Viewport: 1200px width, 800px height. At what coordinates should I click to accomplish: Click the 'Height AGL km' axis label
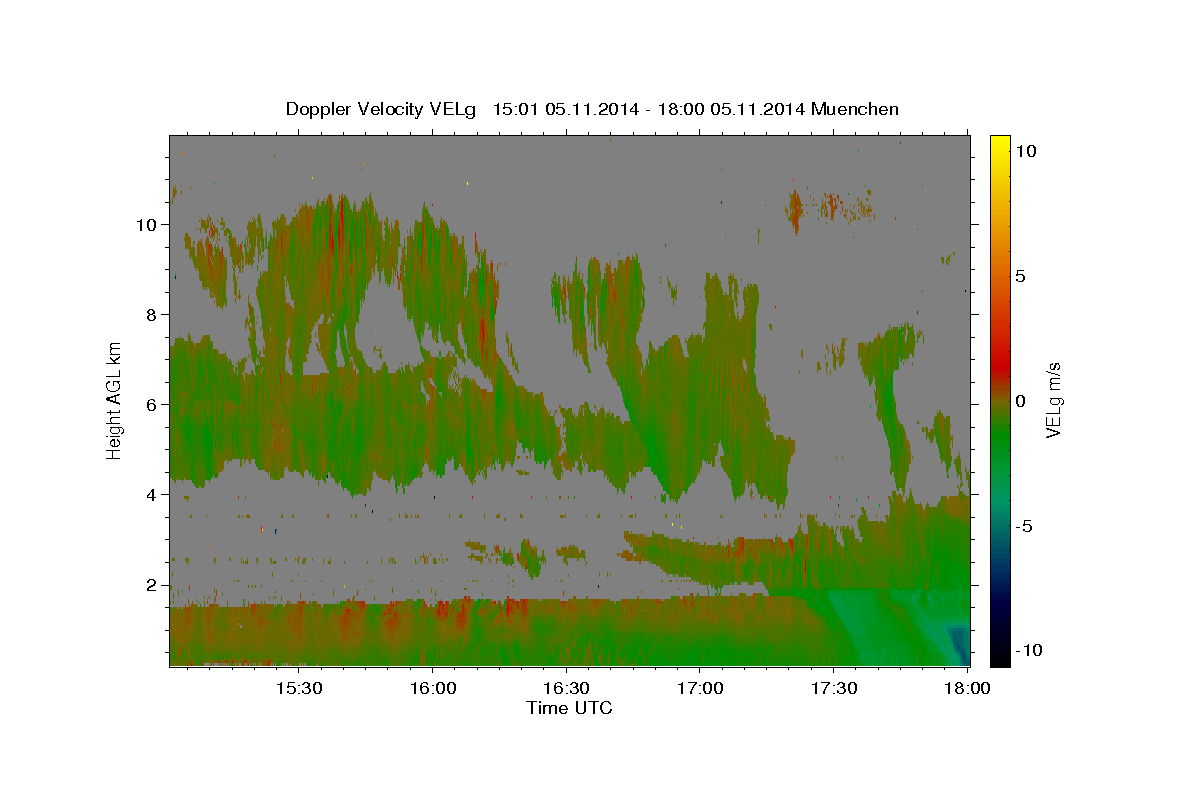pyautogui.click(x=115, y=400)
